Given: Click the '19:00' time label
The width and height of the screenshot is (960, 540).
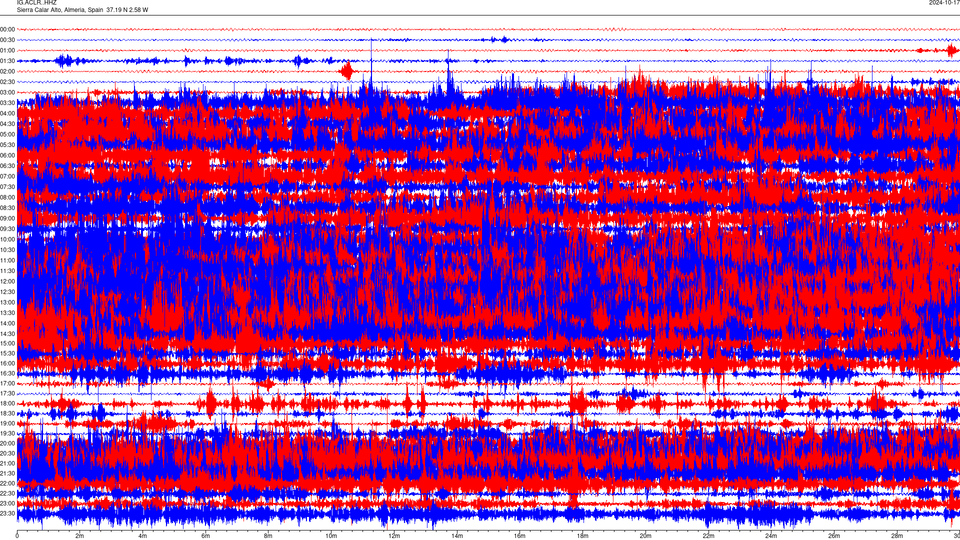Looking at the screenshot, I should coord(8,423).
